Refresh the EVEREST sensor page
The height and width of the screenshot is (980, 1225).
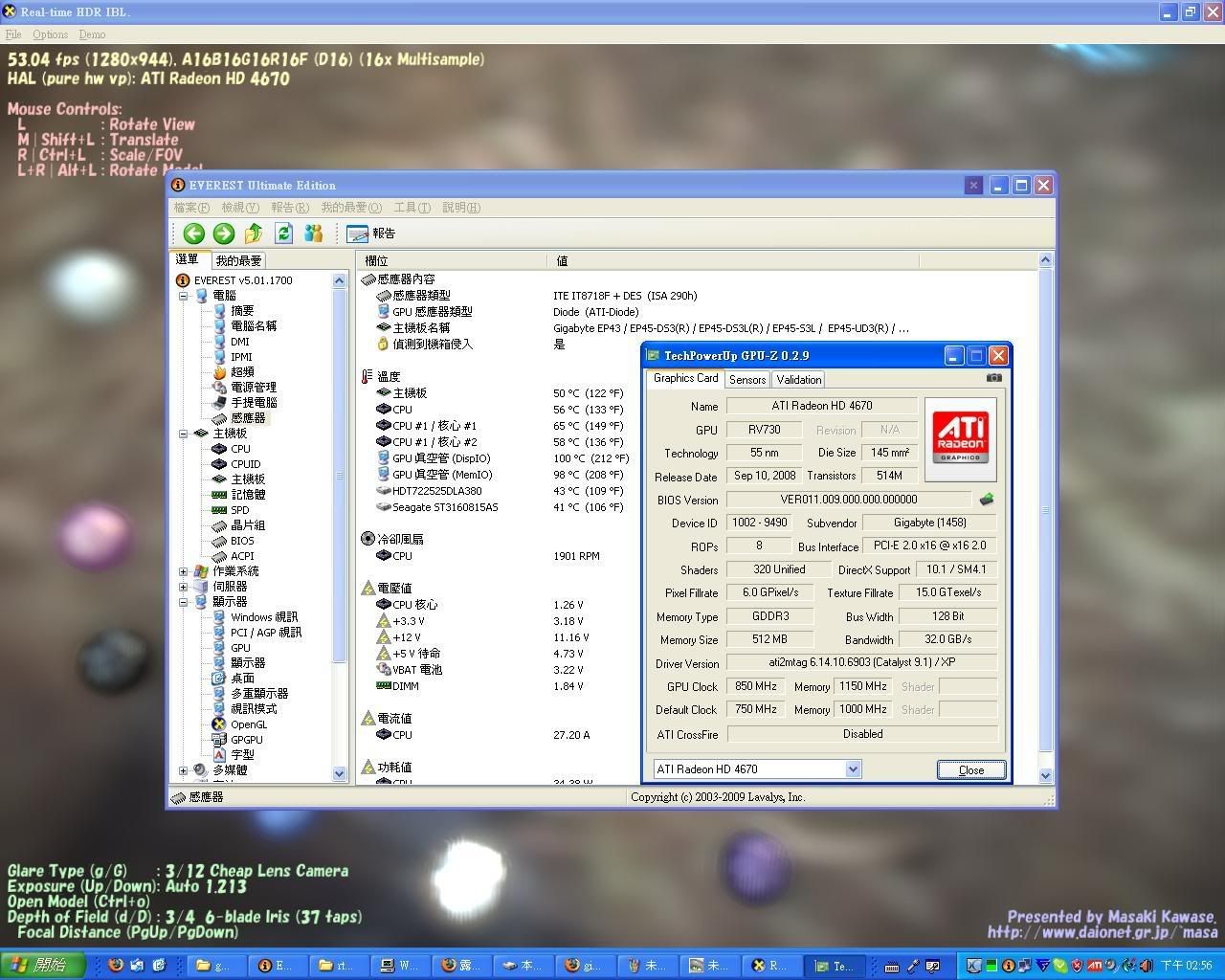(283, 234)
